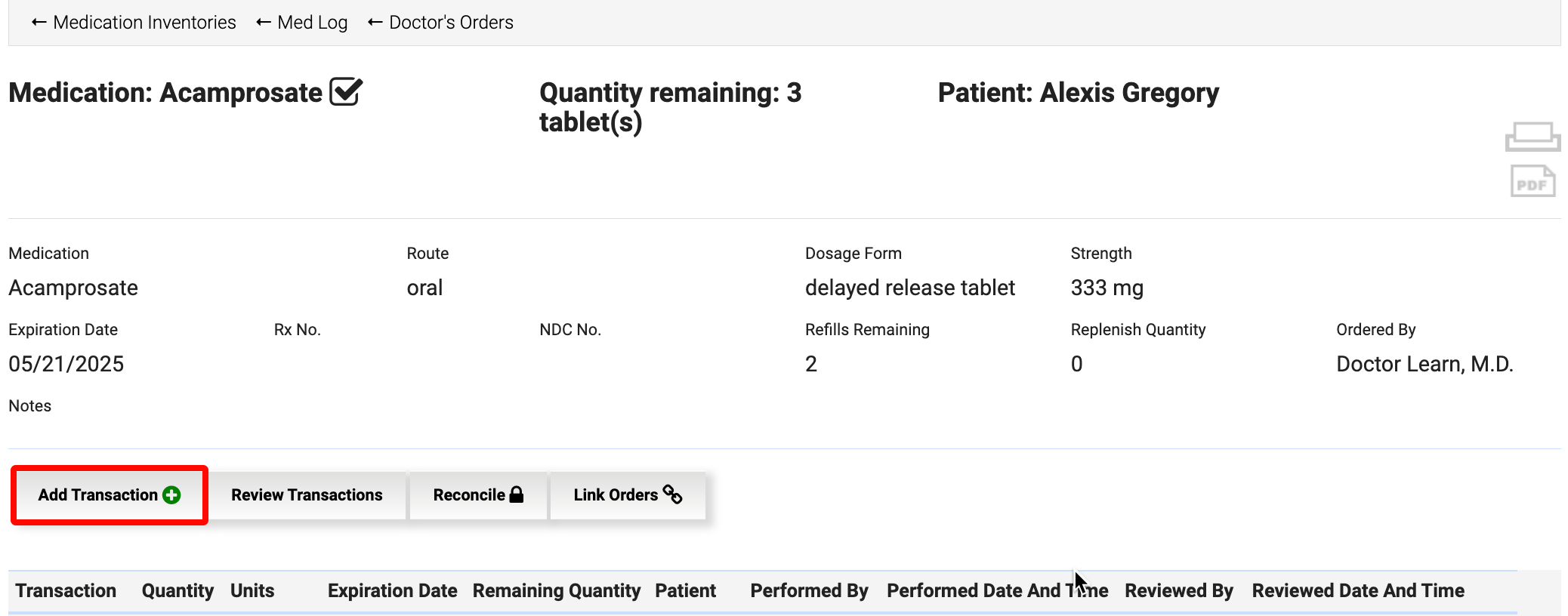1568x616 pixels.
Task: Open Link Orders
Action: point(627,495)
